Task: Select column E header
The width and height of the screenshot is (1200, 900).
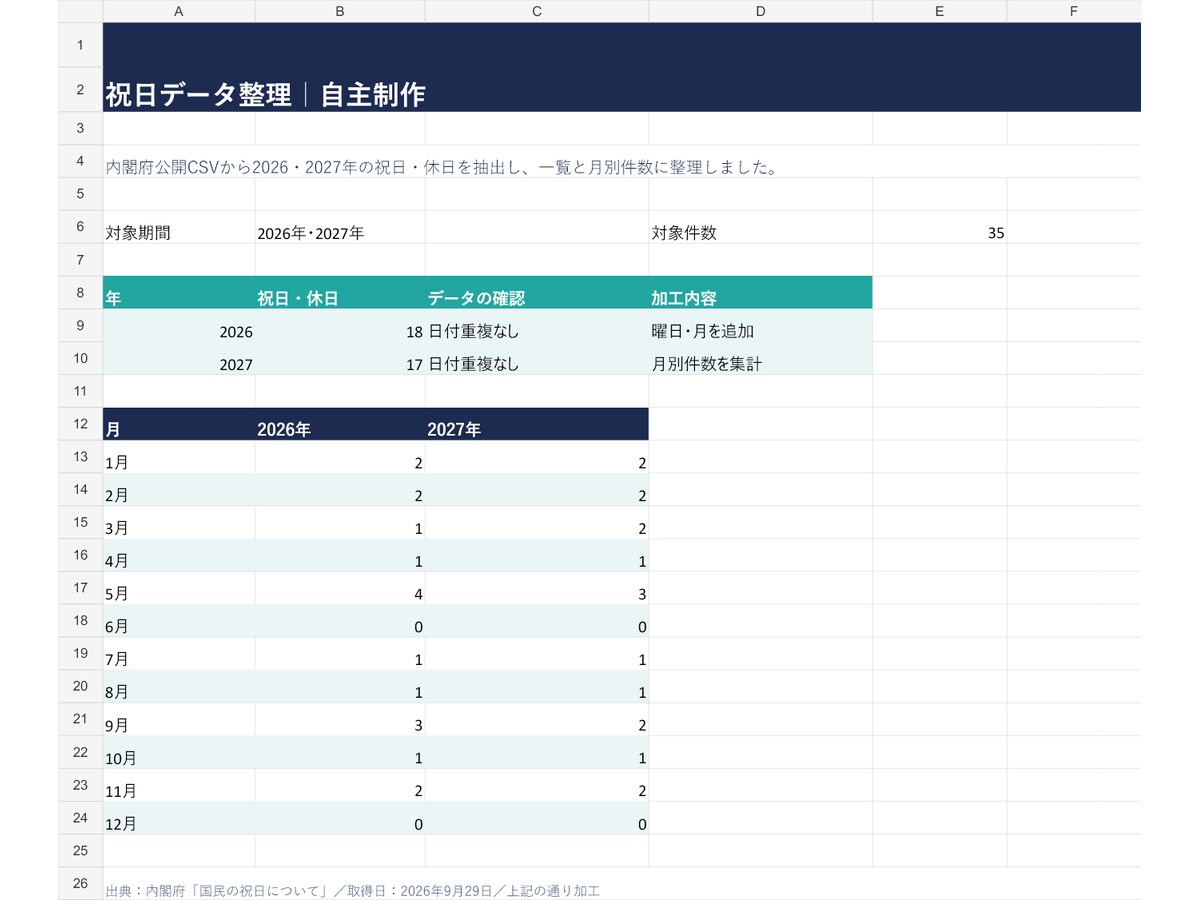Action: (940, 11)
